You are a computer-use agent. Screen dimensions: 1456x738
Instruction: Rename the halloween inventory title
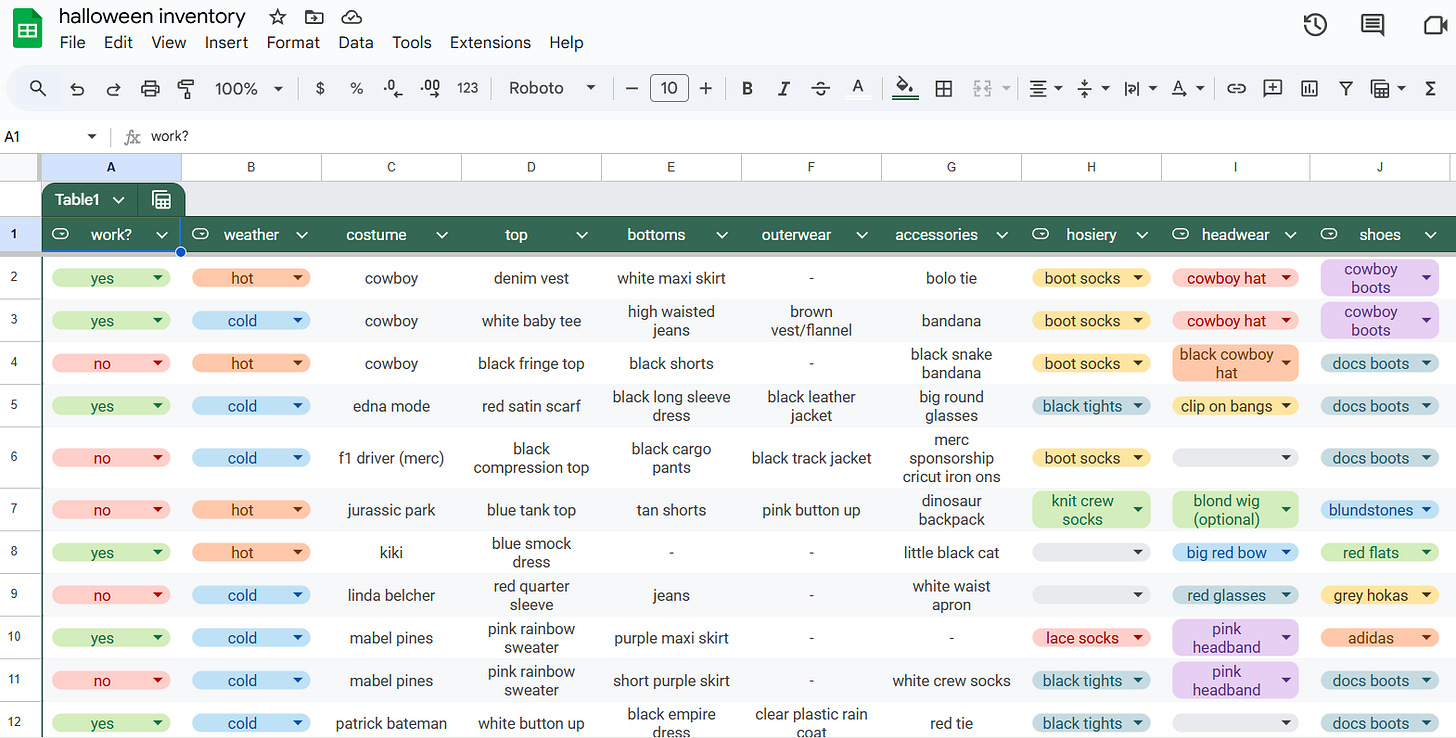pyautogui.click(x=152, y=17)
